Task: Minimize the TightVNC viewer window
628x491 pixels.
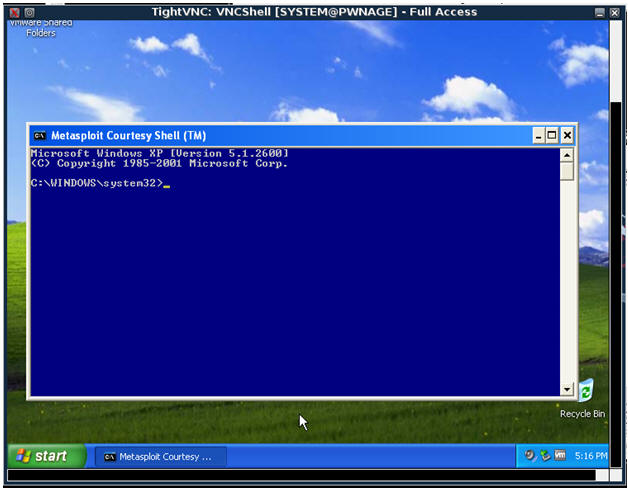Action: coord(599,12)
